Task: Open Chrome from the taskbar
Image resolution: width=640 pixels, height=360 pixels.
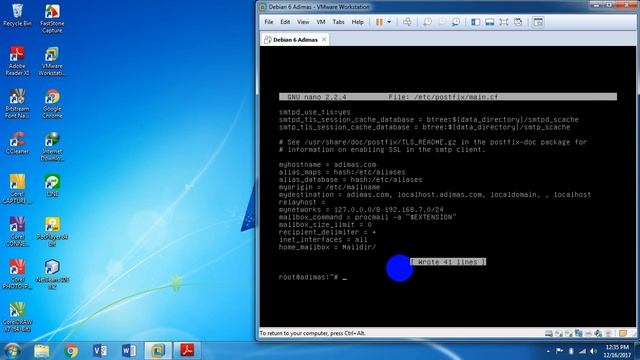Action: pos(71,351)
